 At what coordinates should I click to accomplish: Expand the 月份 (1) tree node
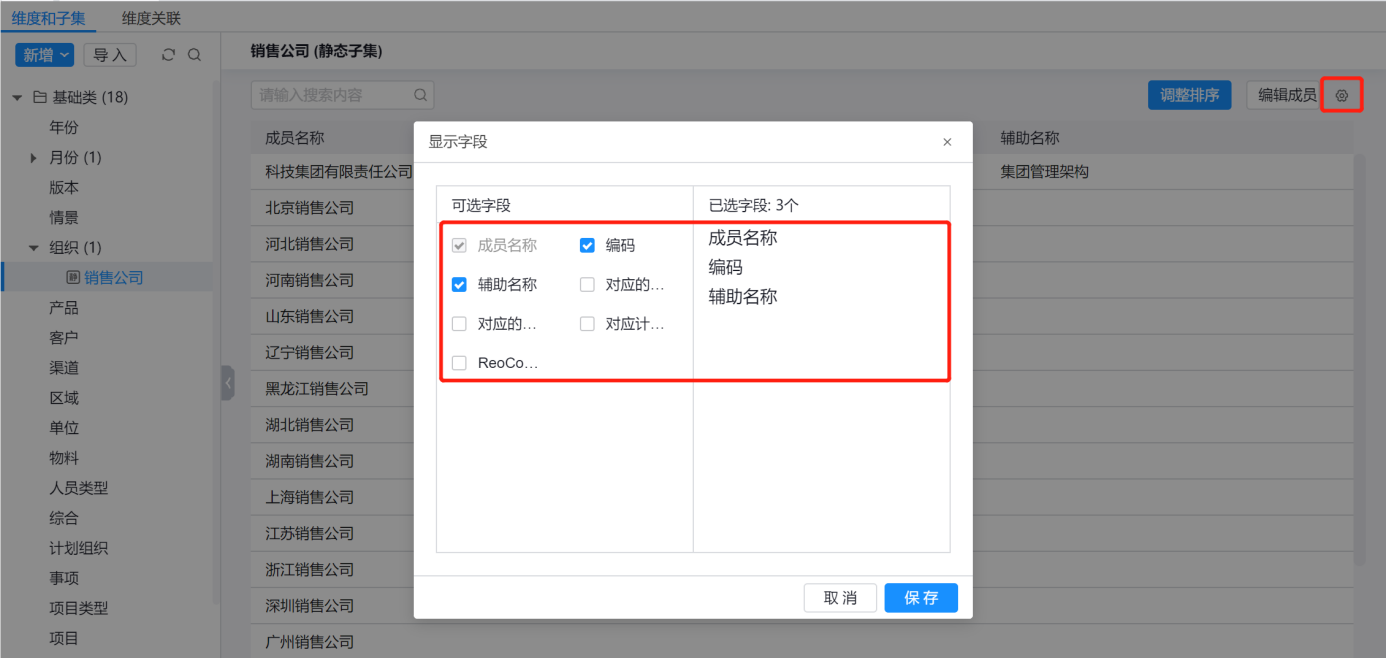click(x=34, y=158)
